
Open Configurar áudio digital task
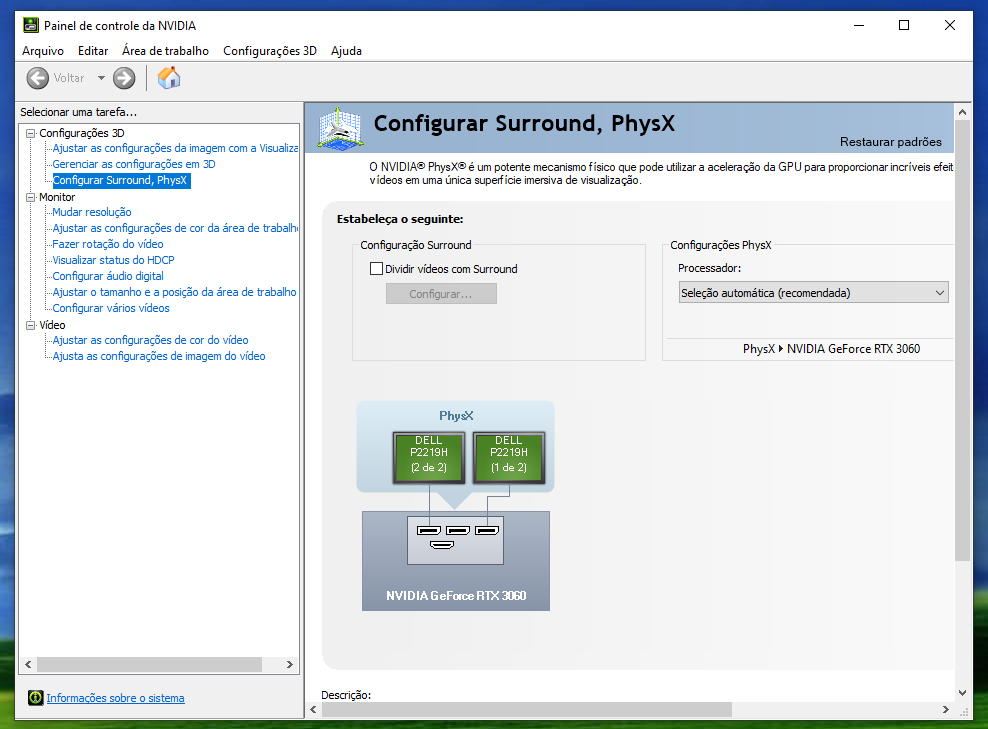(108, 276)
